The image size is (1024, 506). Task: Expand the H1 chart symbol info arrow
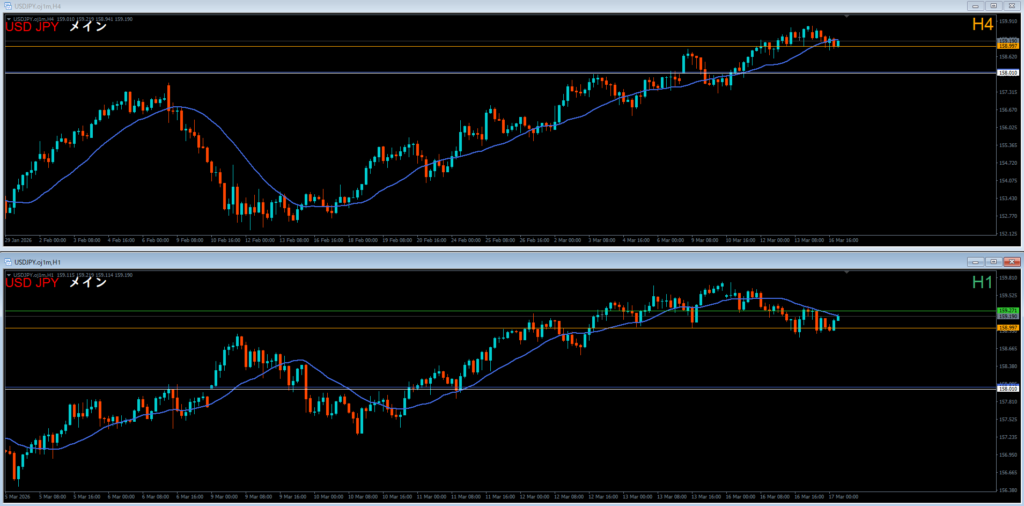[8, 274]
